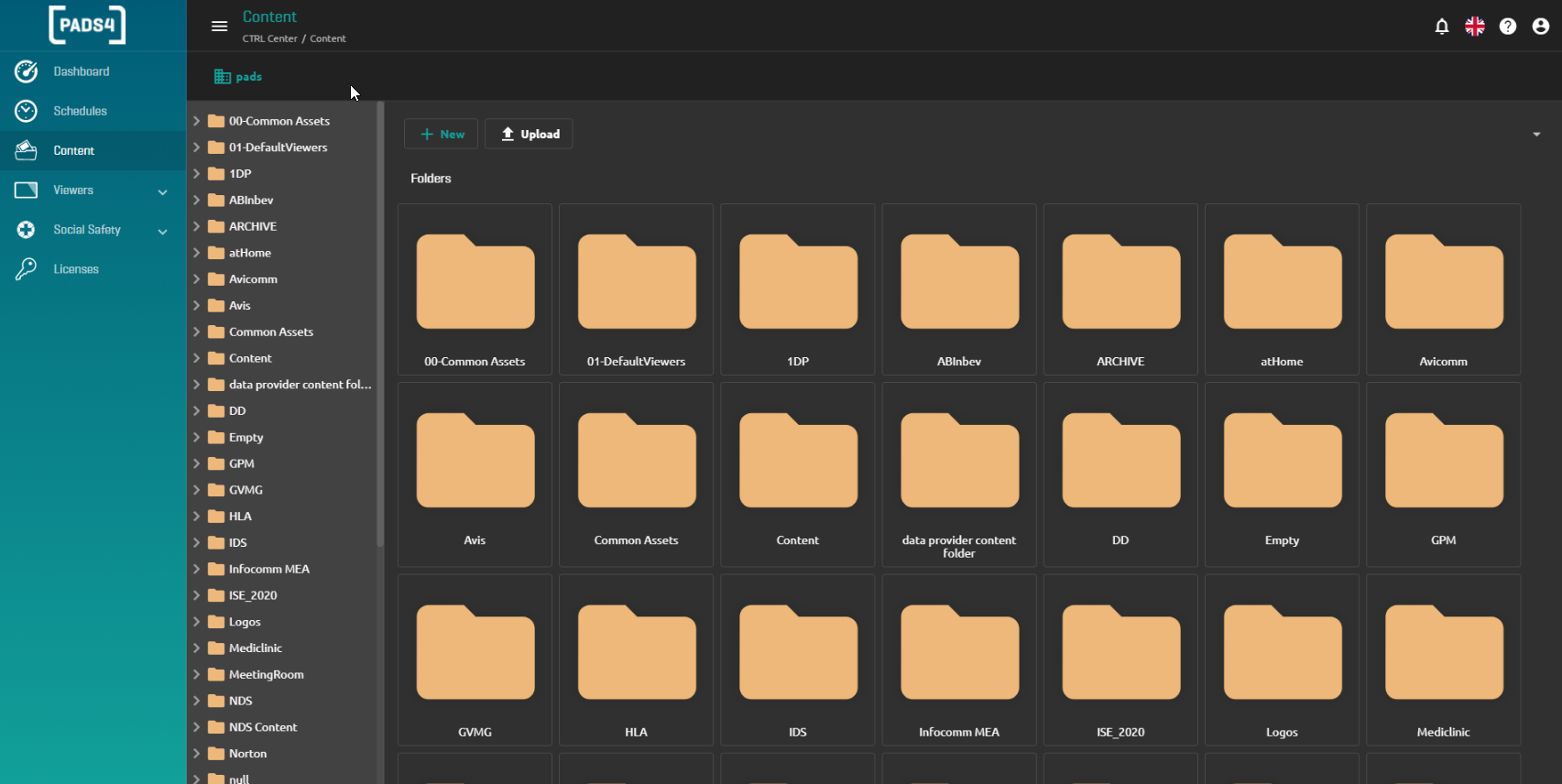Open the Infocomm MEA folder tile
1562x784 pixels.
pyautogui.click(x=959, y=660)
